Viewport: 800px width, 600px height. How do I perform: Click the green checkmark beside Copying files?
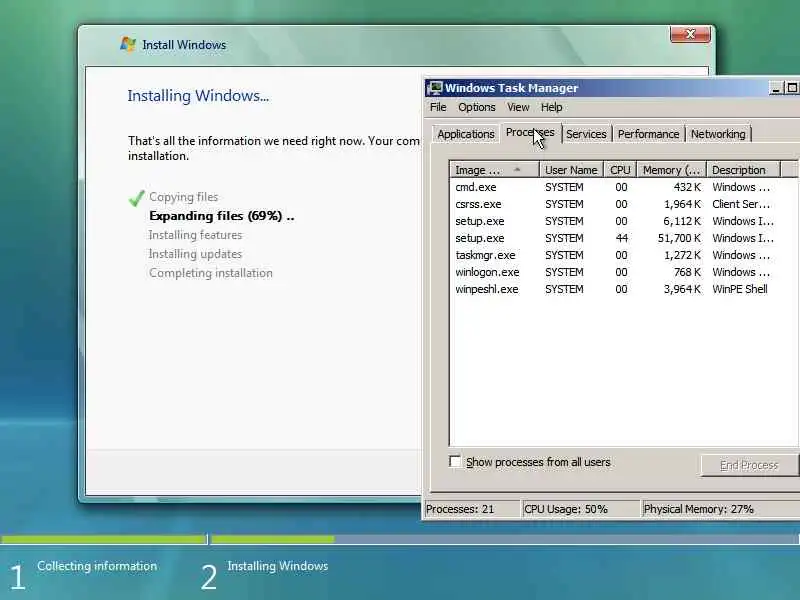137,197
